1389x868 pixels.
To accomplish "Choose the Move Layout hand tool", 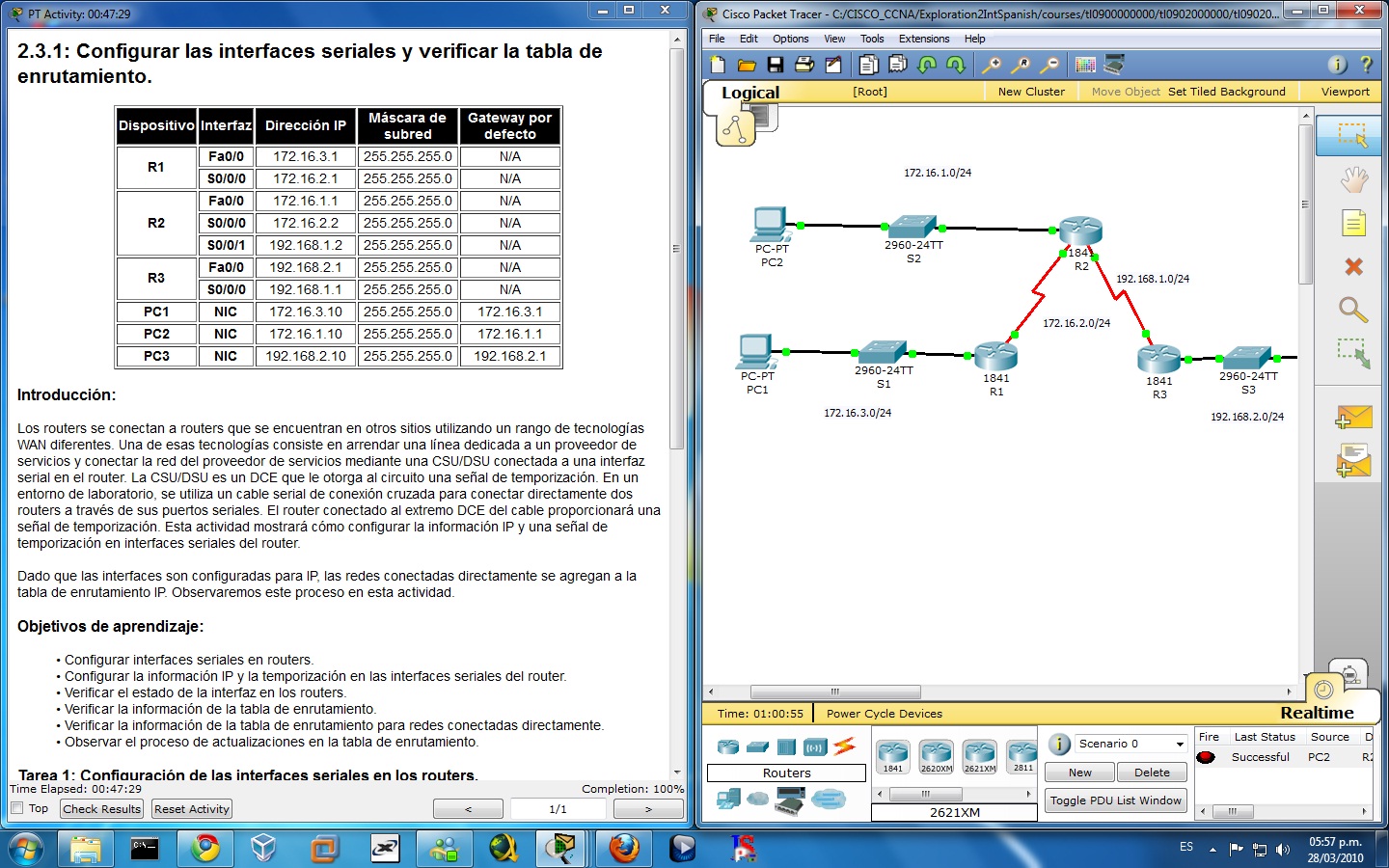I will click(x=1353, y=179).
